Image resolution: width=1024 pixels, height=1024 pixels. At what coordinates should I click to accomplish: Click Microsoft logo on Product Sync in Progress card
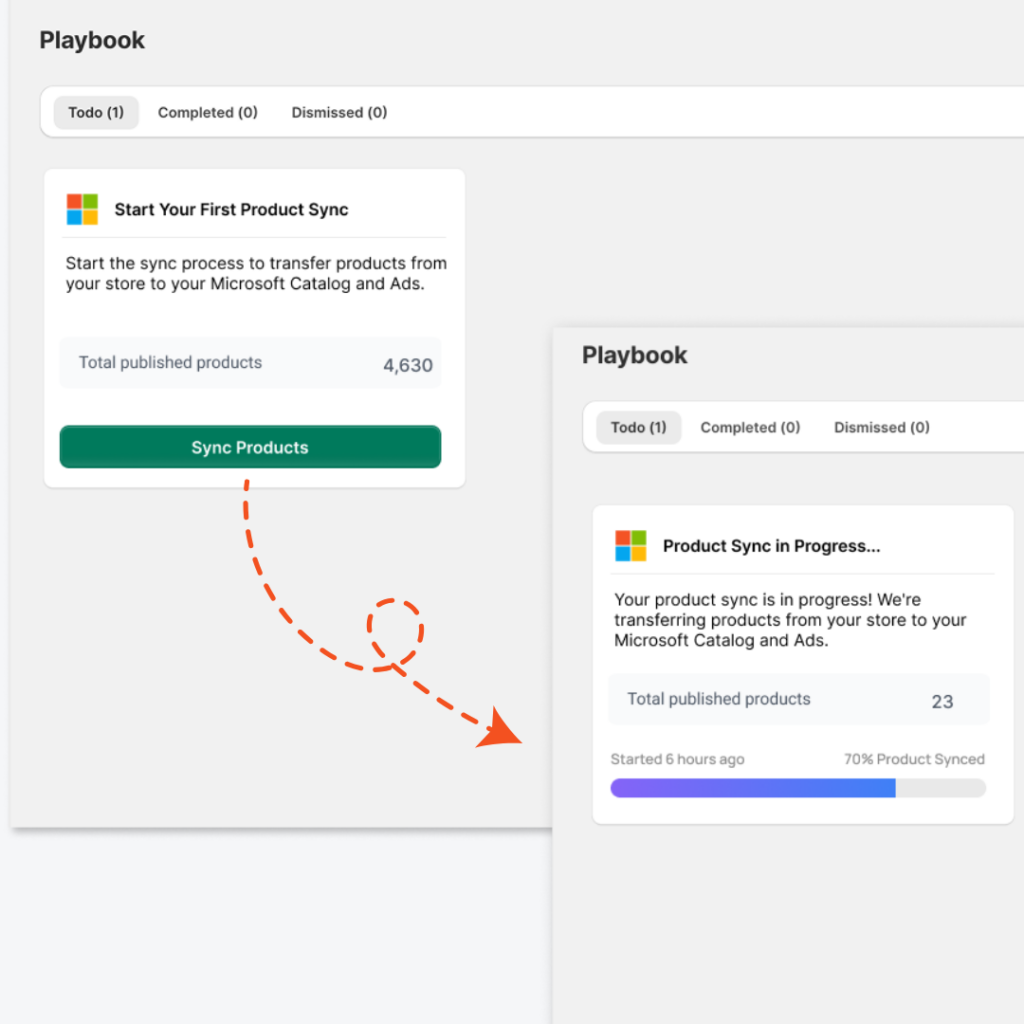tap(631, 545)
